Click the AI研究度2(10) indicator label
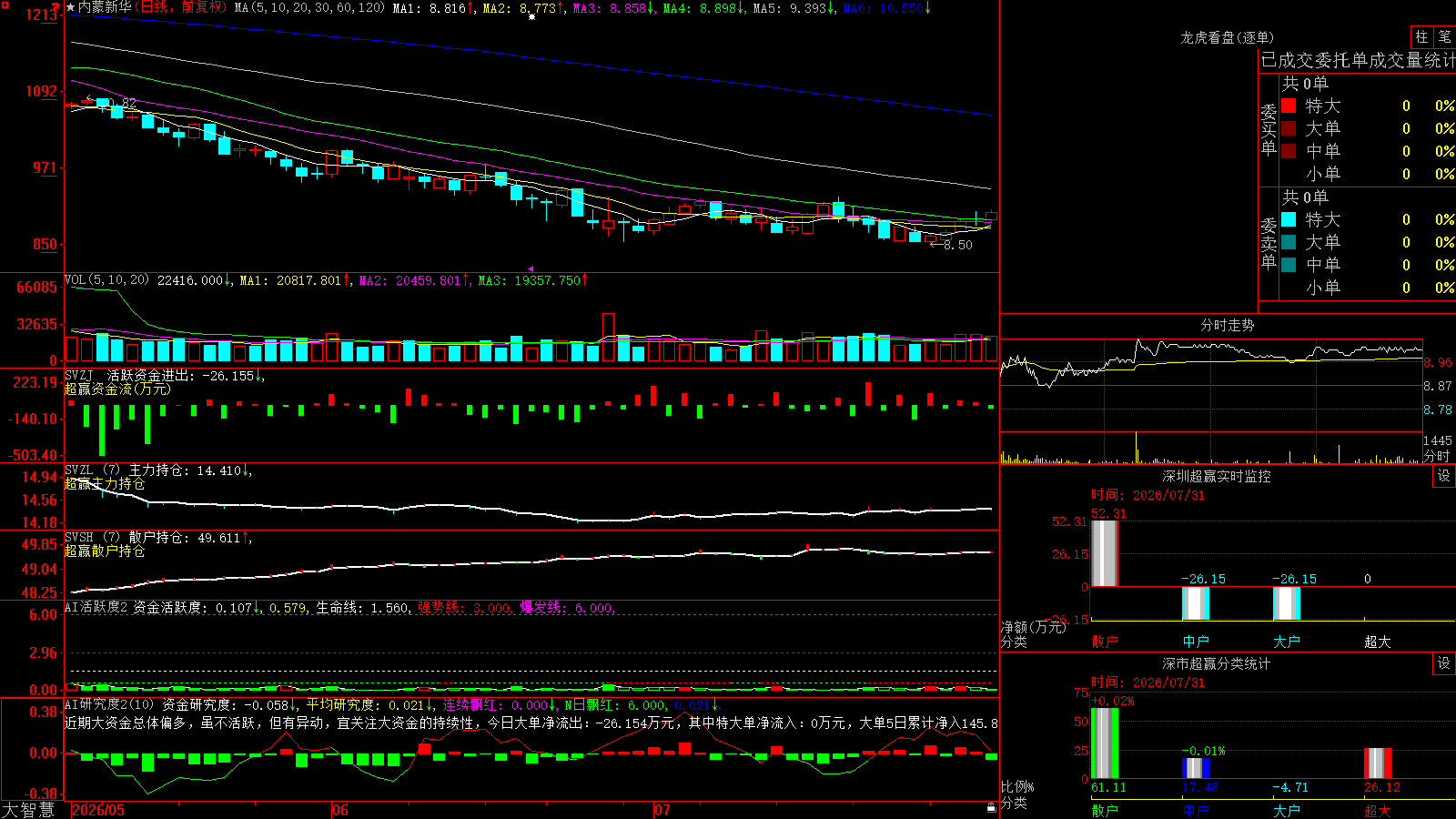This screenshot has height=819, width=1456. (110, 704)
